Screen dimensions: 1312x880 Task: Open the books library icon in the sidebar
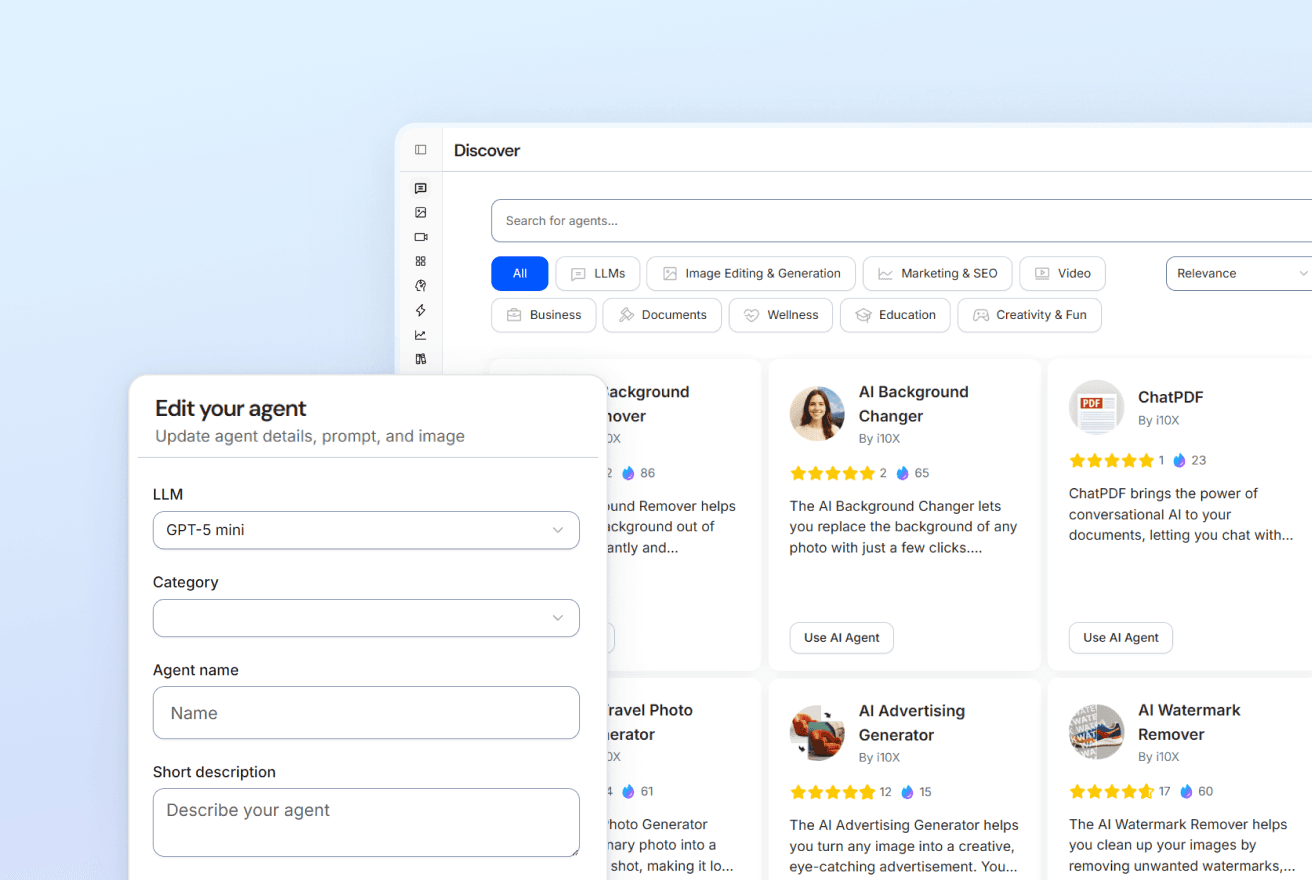coord(420,359)
